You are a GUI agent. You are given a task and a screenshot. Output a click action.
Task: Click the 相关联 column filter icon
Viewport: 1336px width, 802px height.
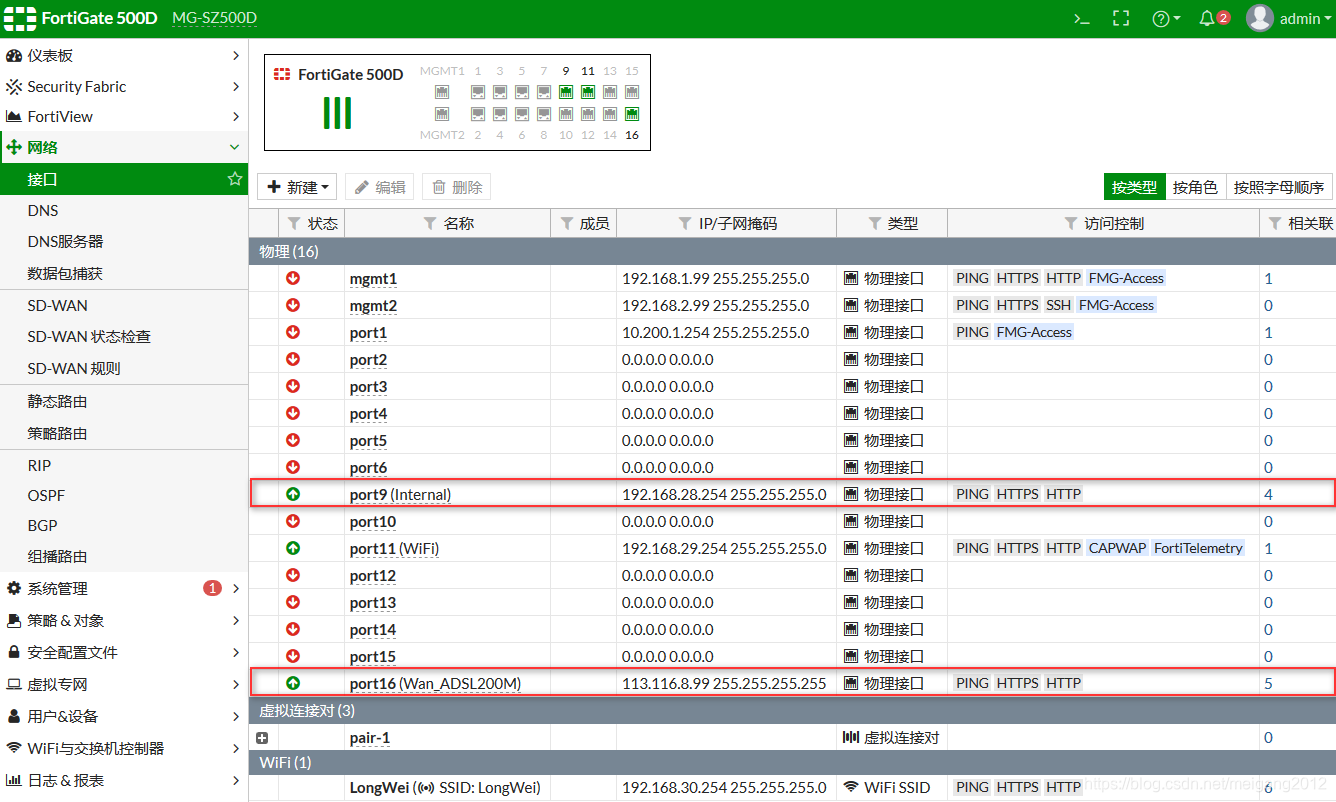[1275, 223]
